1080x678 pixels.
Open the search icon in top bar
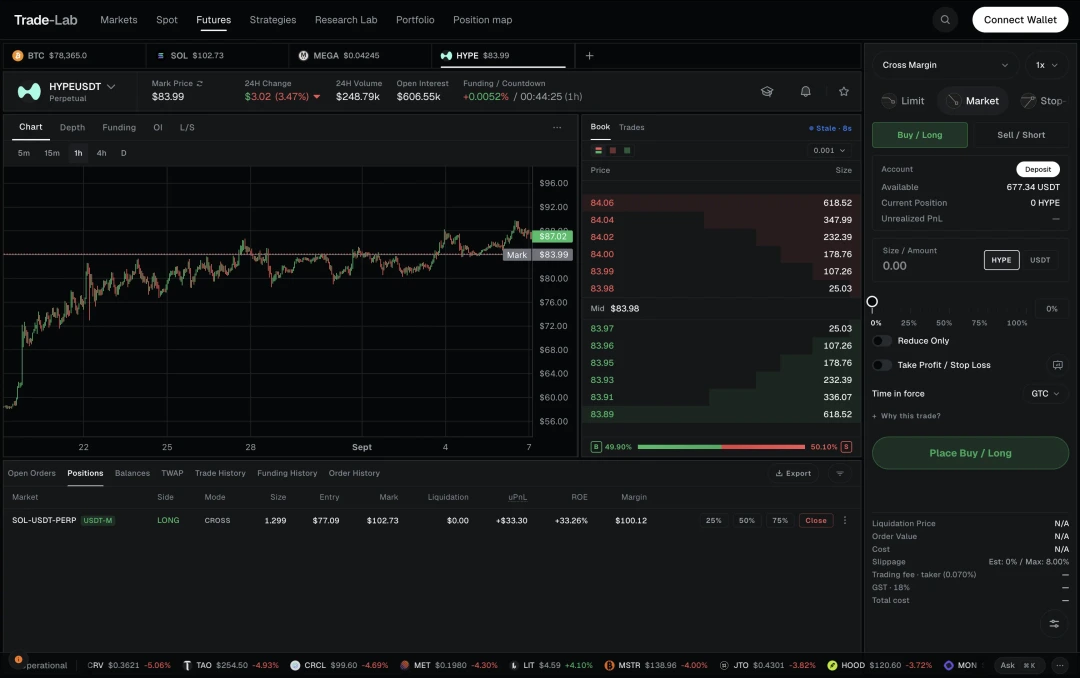pos(945,20)
